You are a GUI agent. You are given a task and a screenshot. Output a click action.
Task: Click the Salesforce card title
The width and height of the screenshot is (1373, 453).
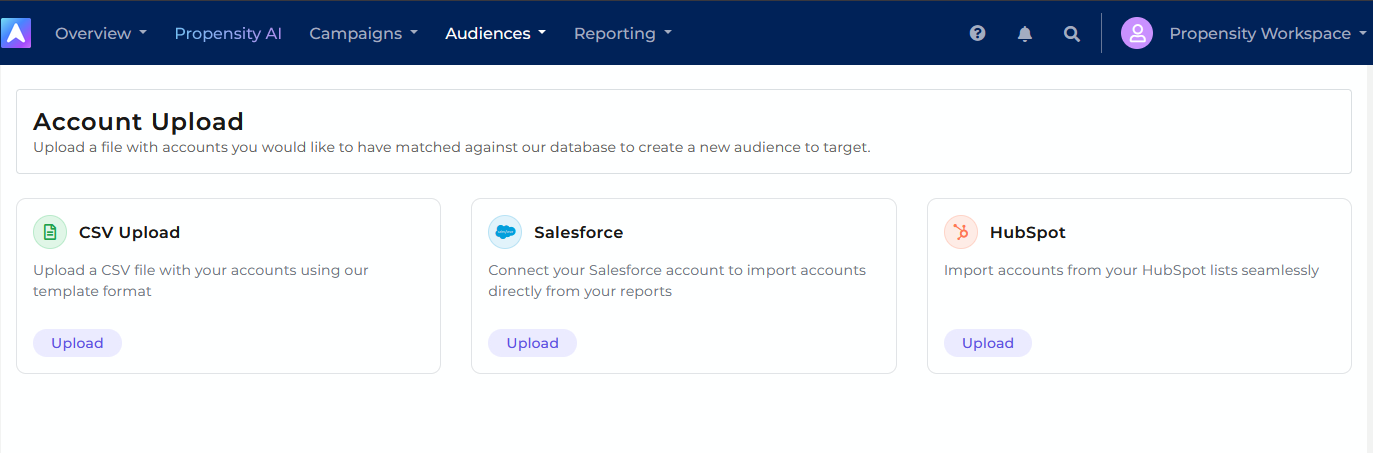[578, 232]
